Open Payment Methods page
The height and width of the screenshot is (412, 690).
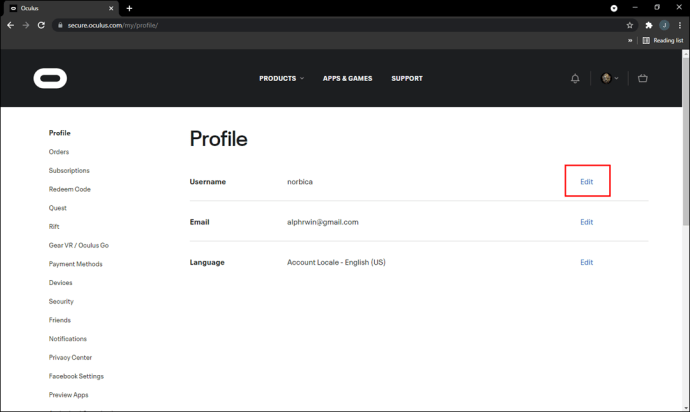76,264
